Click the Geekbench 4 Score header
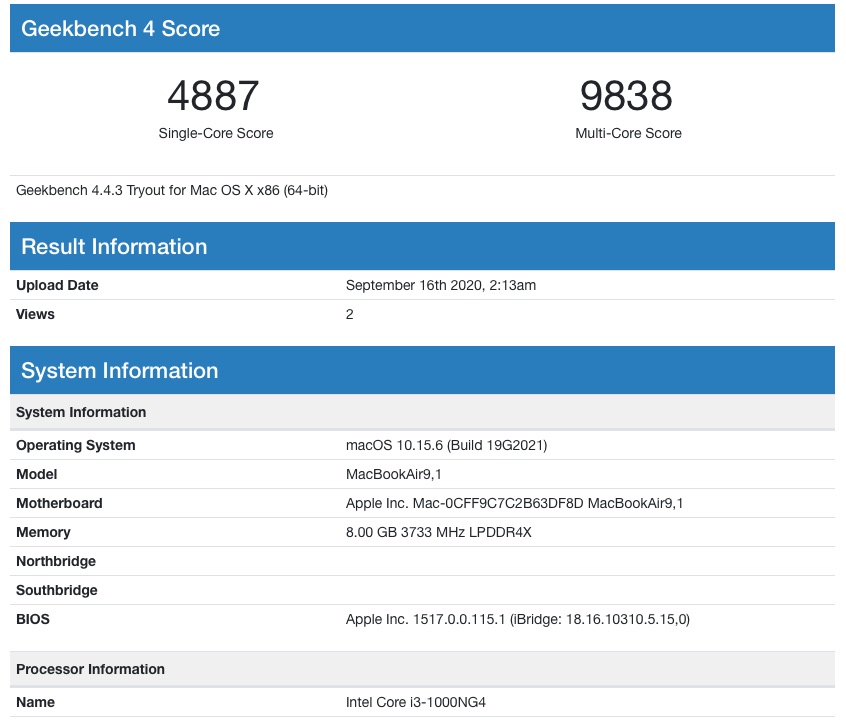This screenshot has height=721, width=846. click(120, 28)
